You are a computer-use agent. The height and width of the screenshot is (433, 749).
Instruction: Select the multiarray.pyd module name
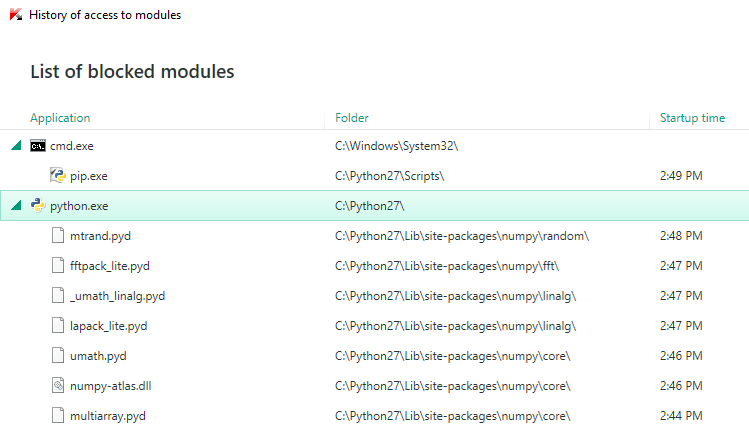click(x=108, y=416)
